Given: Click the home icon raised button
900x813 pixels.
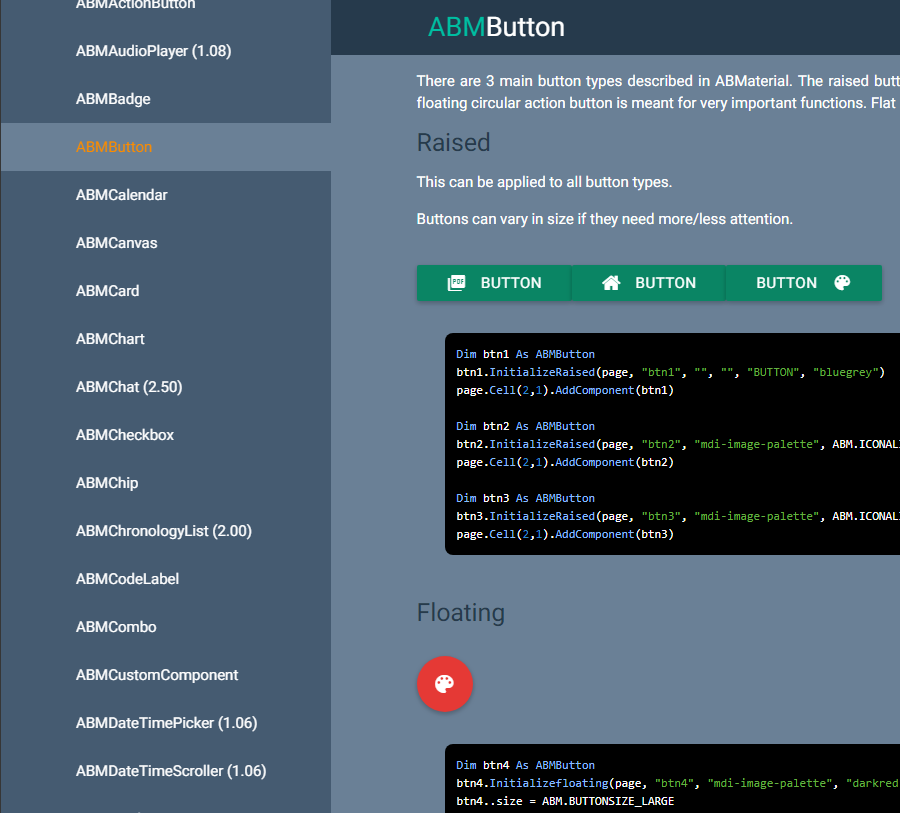Looking at the screenshot, I should click(x=648, y=283).
